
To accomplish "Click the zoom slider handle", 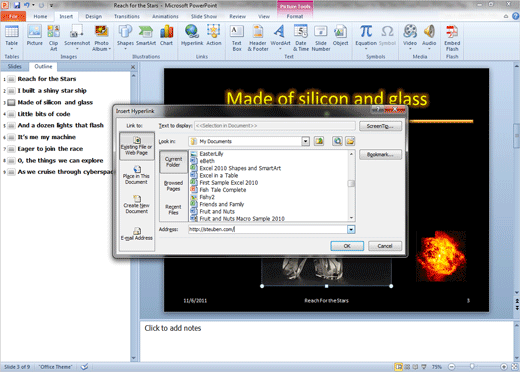I will 472,367.
